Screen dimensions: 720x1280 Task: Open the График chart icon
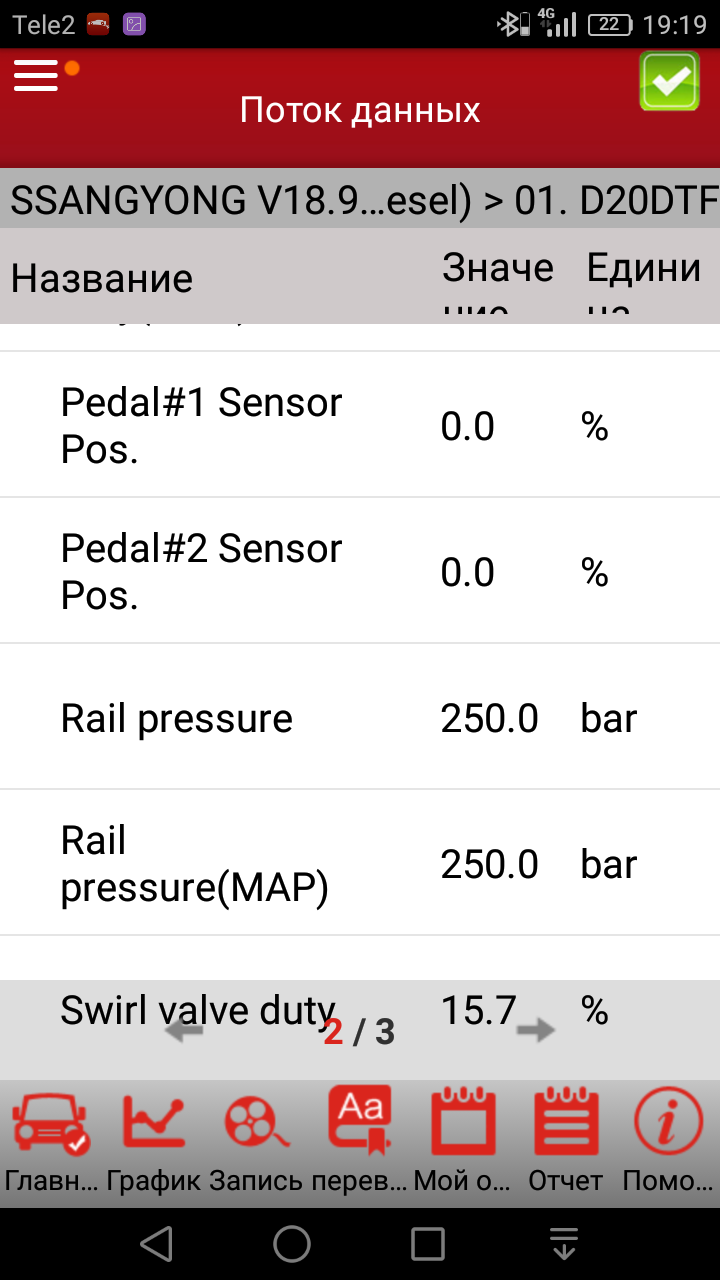(153, 1125)
